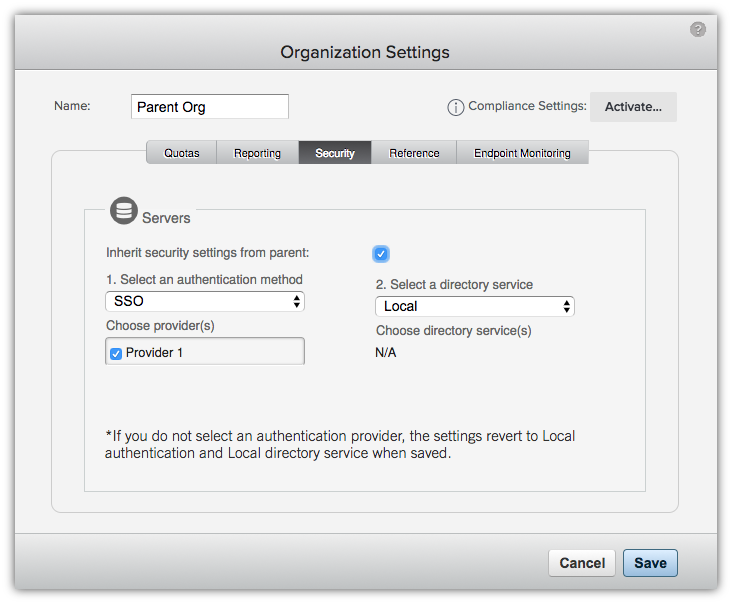The image size is (732, 604).
Task: Click the Activate... compliance button
Action: pos(633,107)
